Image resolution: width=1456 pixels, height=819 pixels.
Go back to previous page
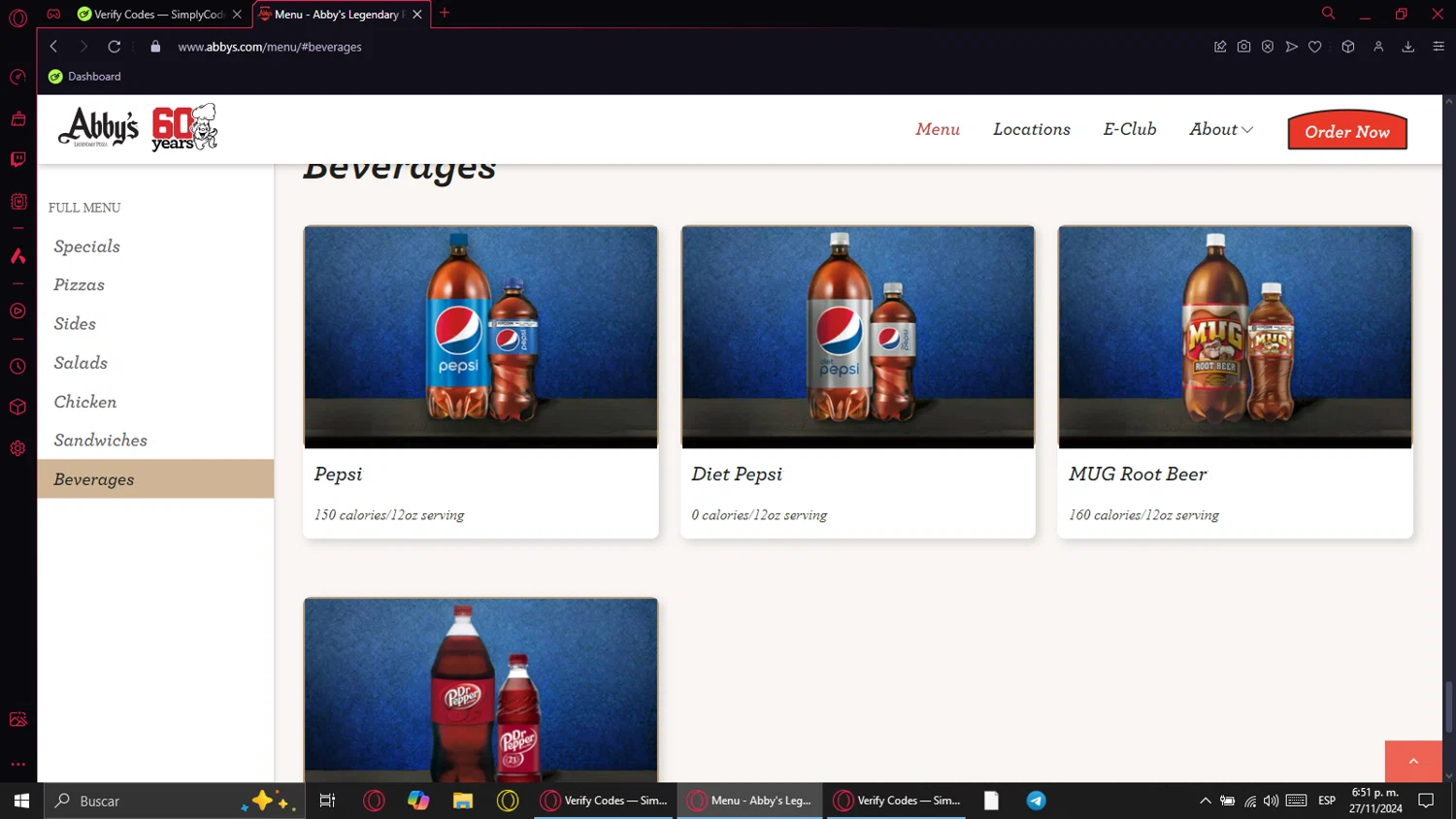54,47
